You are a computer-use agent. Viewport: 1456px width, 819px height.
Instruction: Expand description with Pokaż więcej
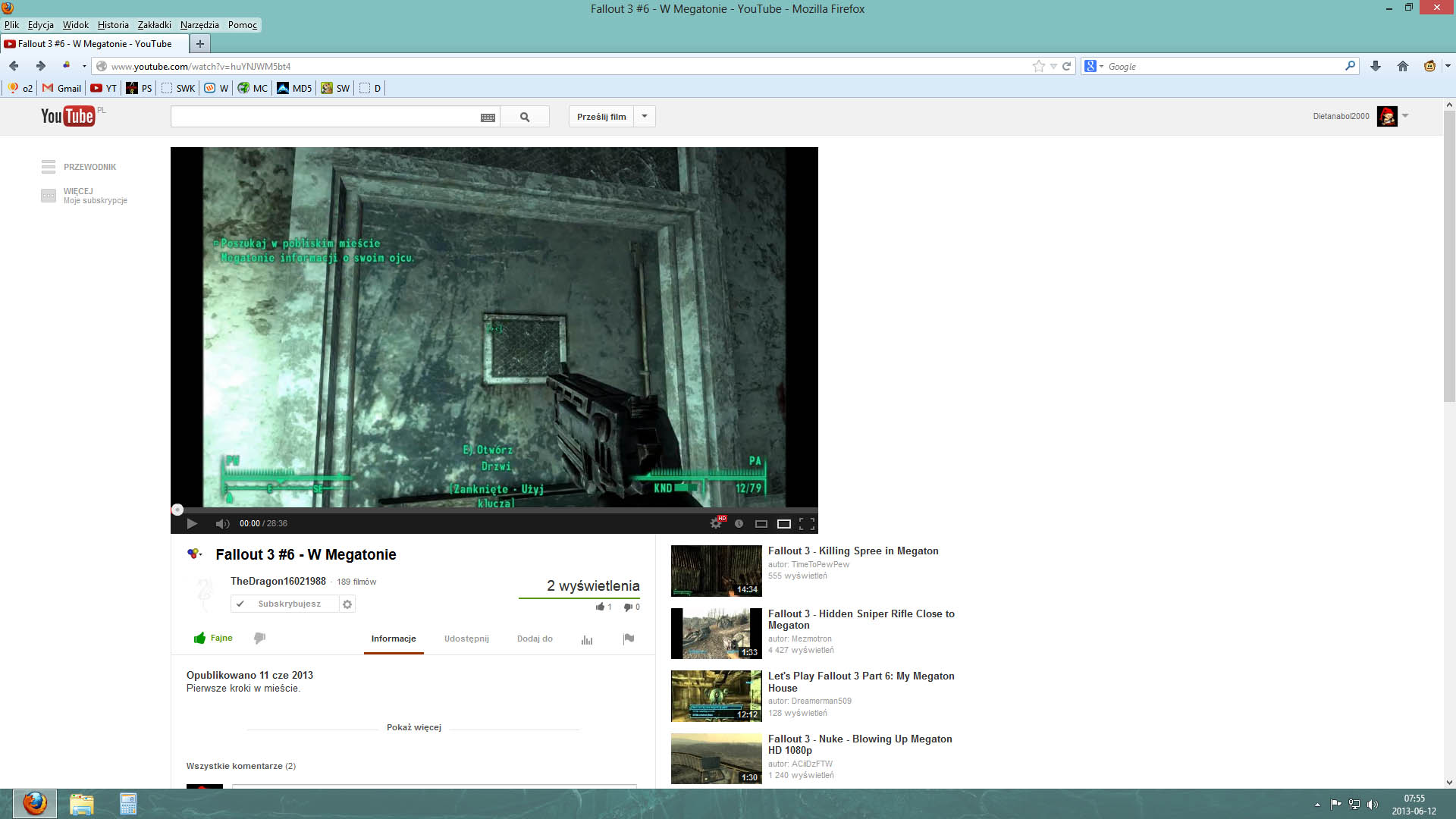coord(413,727)
